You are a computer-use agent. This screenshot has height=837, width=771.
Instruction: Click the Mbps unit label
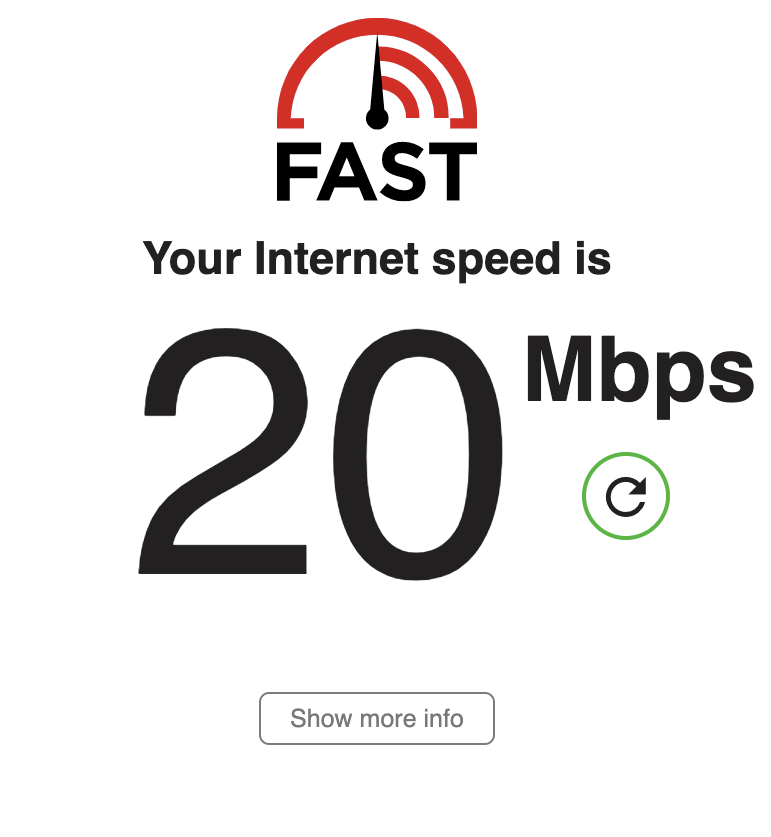[x=641, y=374]
